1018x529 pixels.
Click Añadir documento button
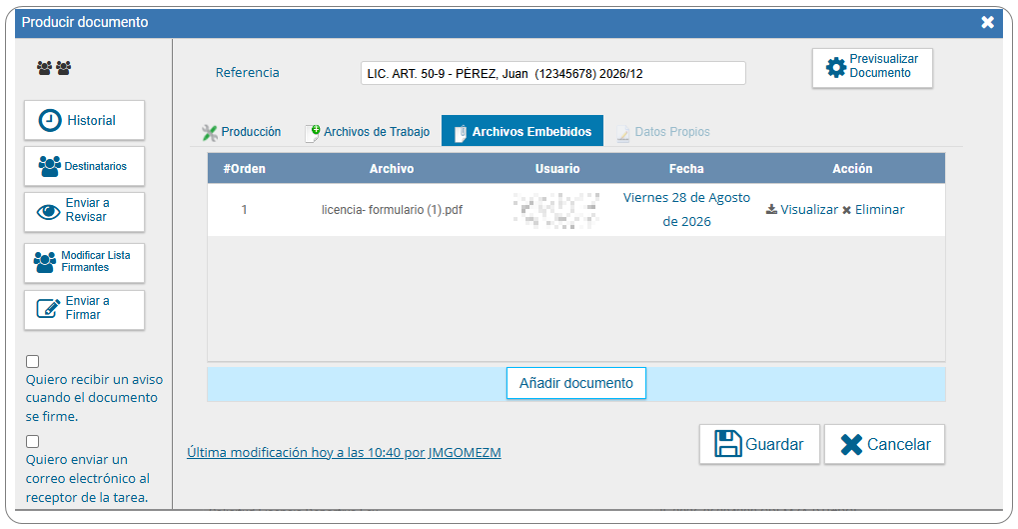[576, 383]
